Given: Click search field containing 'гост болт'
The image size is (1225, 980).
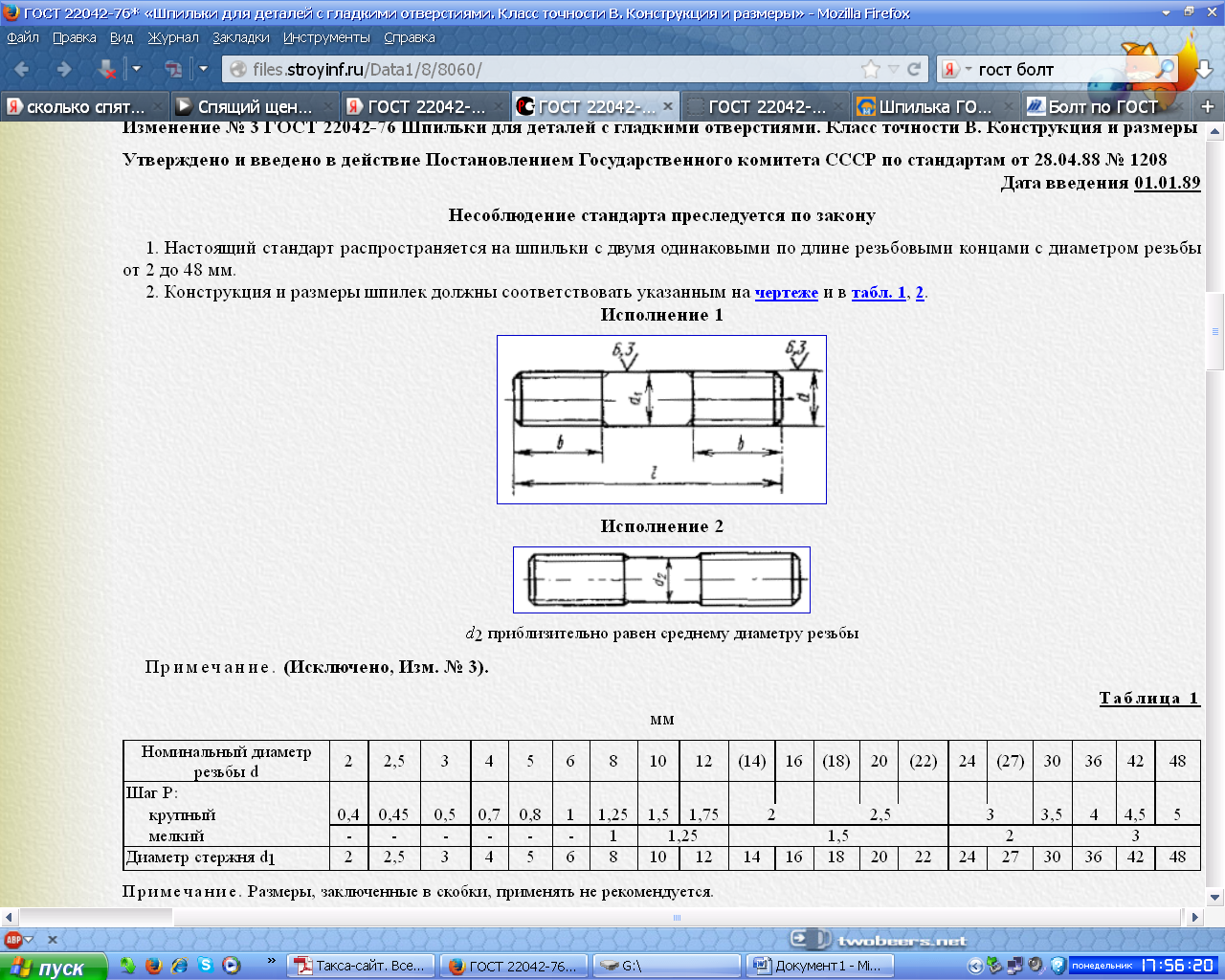Looking at the screenshot, I should click(1062, 69).
